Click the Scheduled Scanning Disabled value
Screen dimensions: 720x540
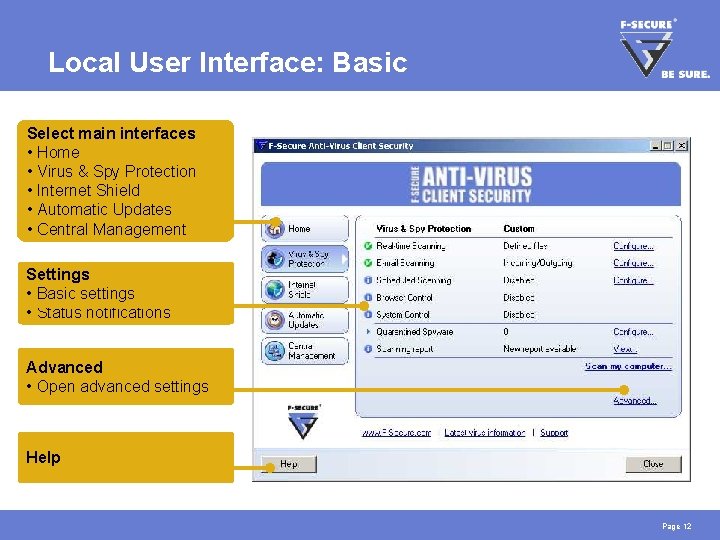(519, 280)
